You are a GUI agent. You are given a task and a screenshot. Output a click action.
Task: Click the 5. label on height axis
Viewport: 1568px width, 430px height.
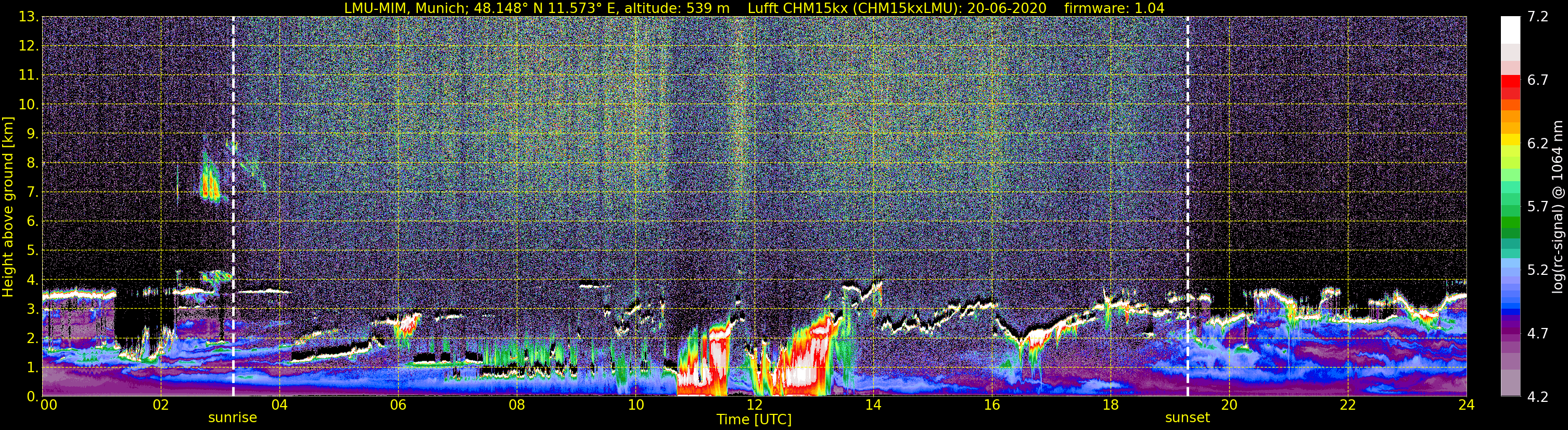tap(32, 250)
